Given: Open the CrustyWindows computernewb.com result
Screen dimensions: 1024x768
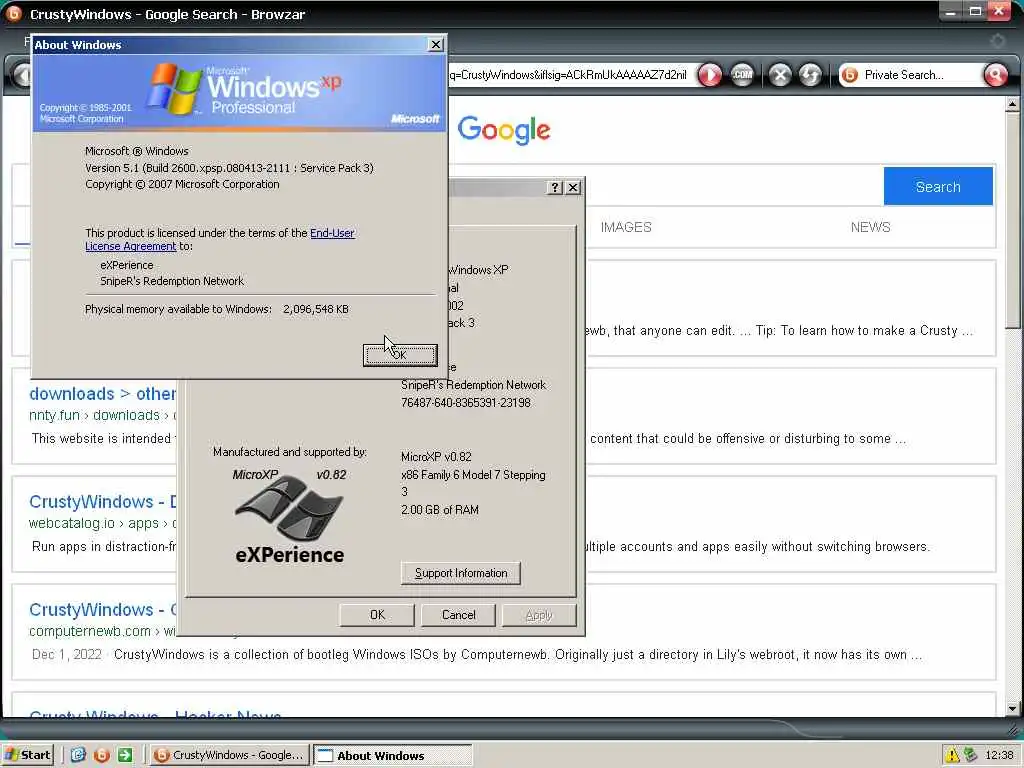Looking at the screenshot, I should point(103,609).
